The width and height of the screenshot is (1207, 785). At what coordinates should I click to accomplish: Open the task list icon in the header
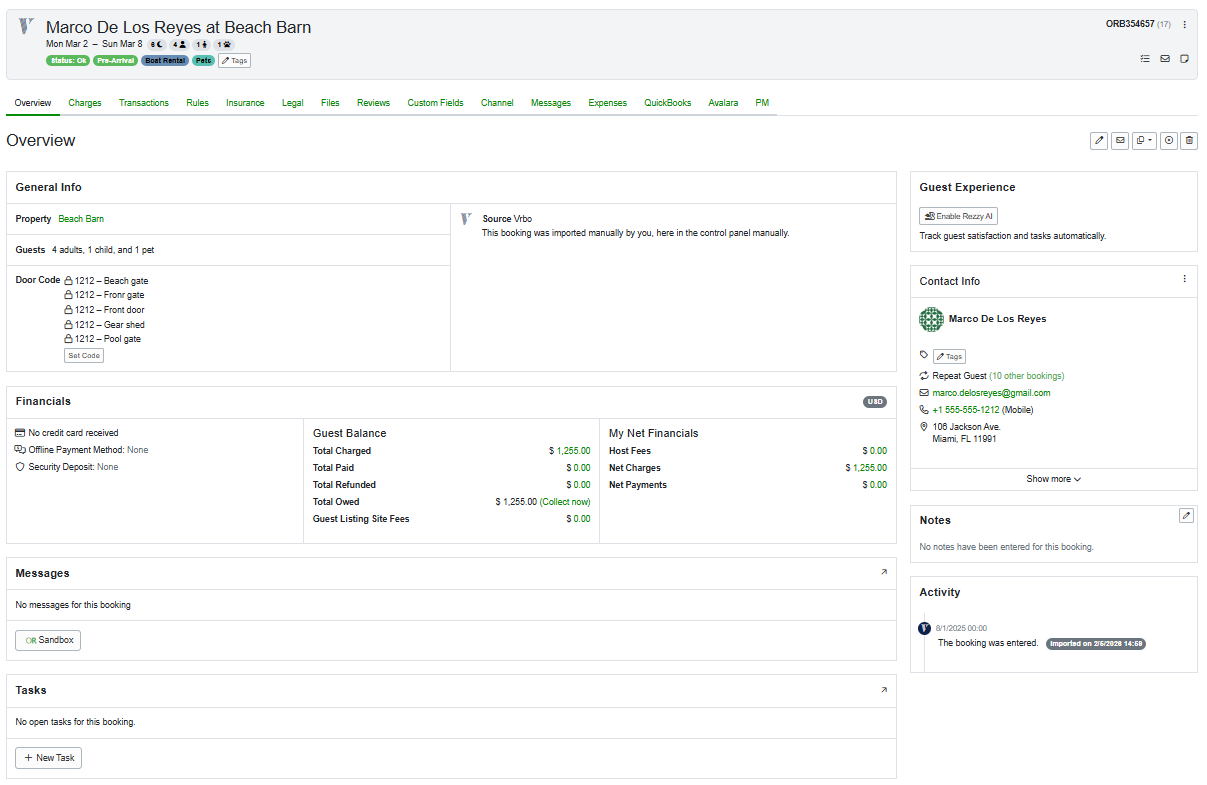[x=1145, y=58]
